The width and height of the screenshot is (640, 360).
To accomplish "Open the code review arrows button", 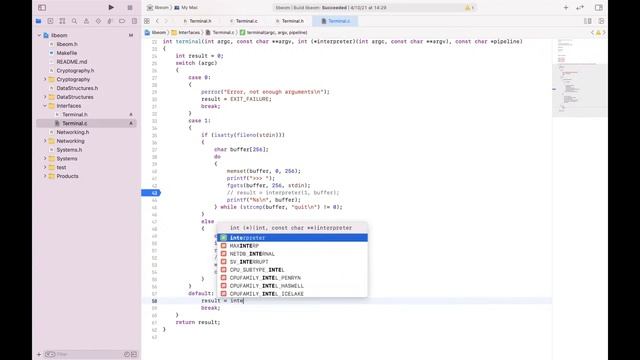I will pos(580,7).
